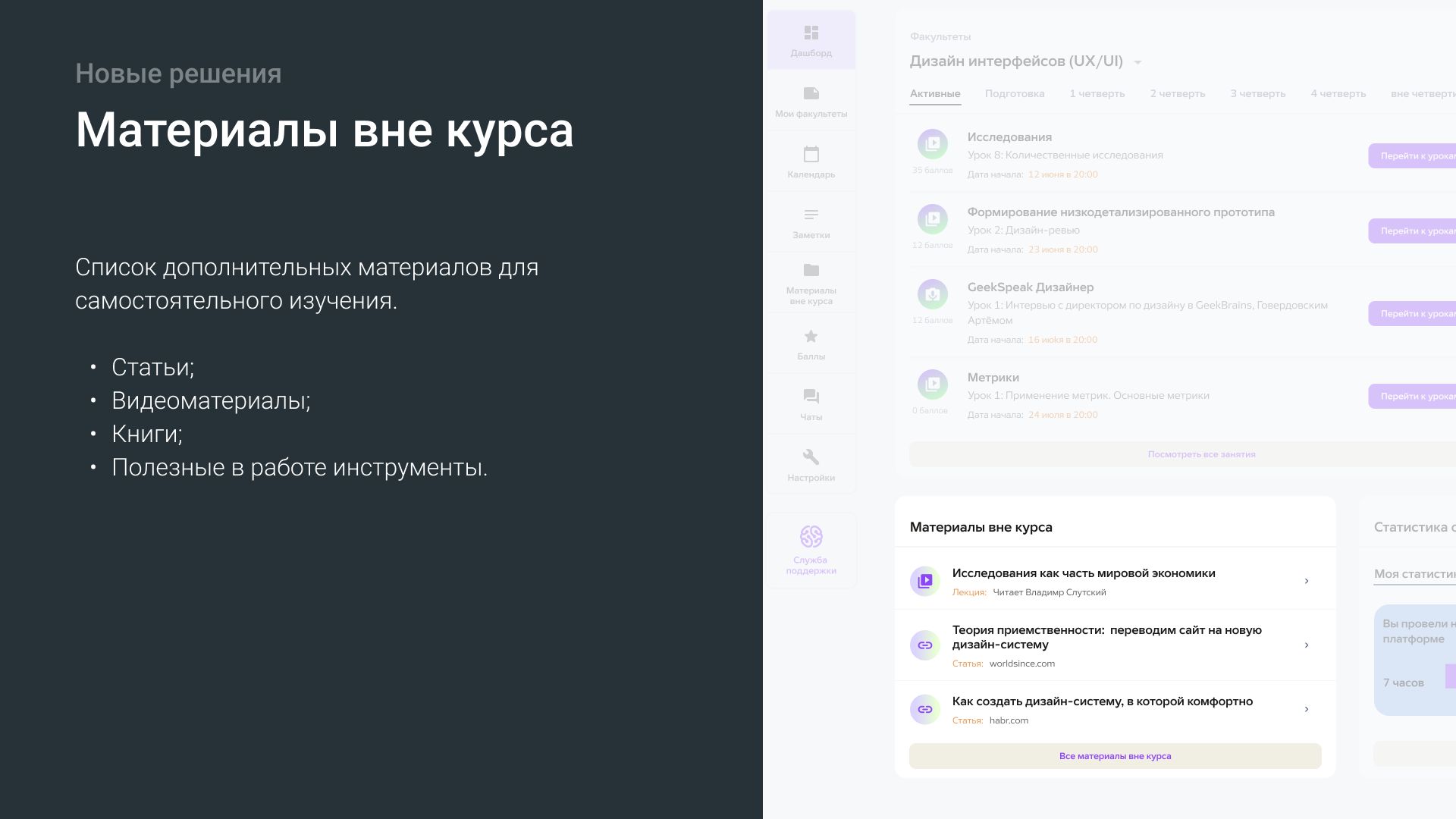Viewport: 1456px width, 819px height.
Task: Select Мои факультеты in the sidebar
Action: [x=811, y=100]
